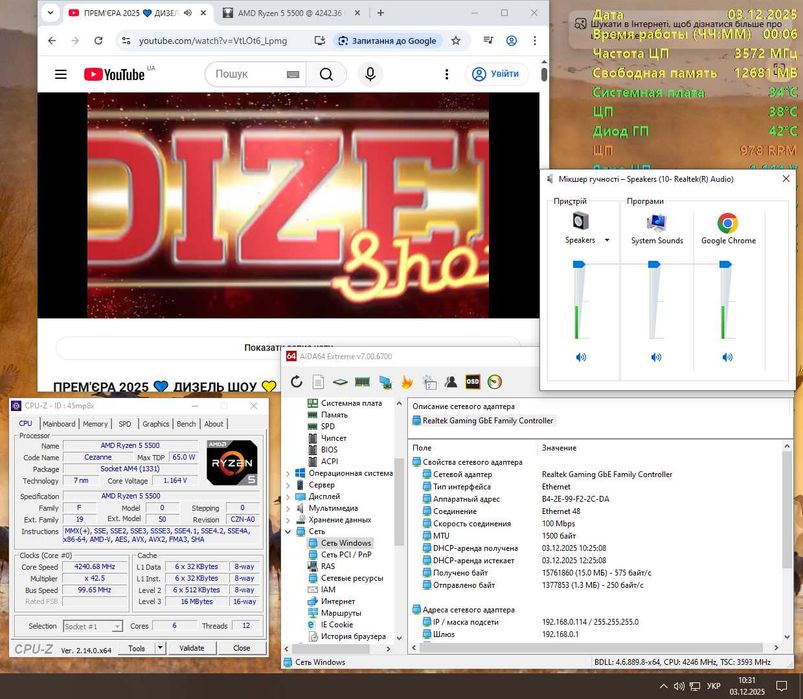
Task: Expand Хранение данных node in AIDA64 tree
Action: [288, 520]
